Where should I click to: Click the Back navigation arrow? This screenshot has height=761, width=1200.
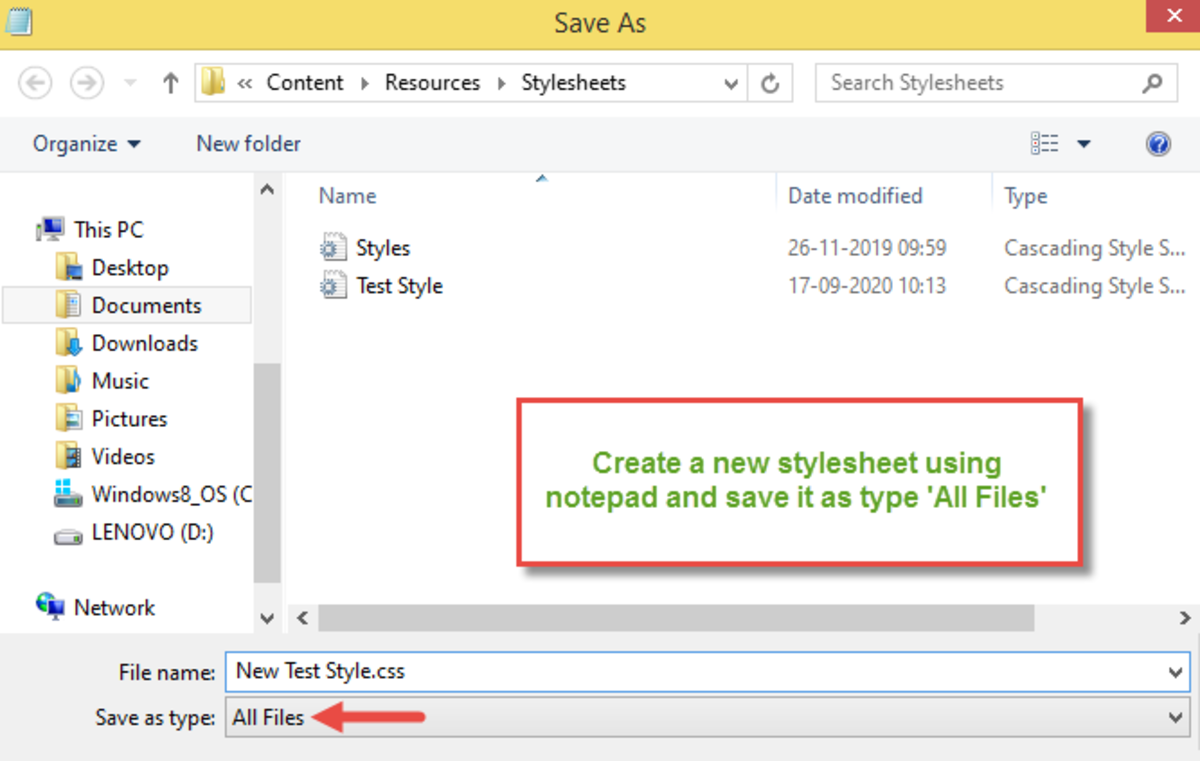point(36,83)
